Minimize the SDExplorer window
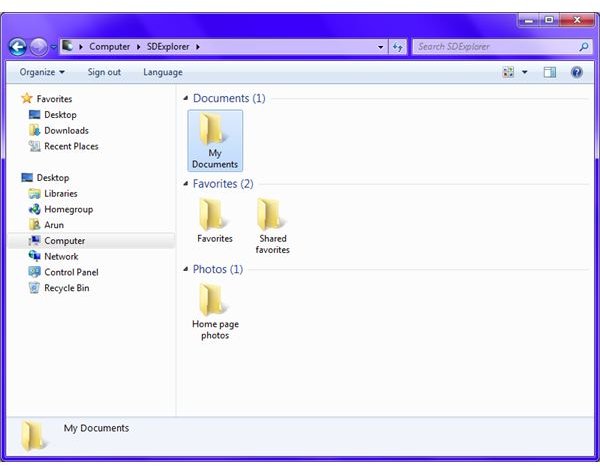 point(529,20)
